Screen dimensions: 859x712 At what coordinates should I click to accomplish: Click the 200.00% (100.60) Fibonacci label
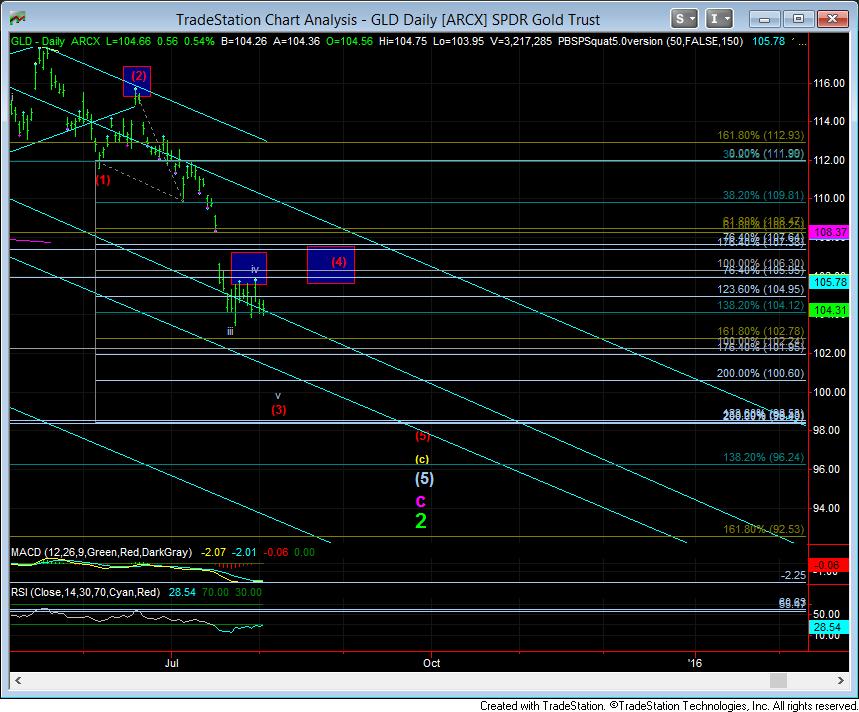coord(760,373)
